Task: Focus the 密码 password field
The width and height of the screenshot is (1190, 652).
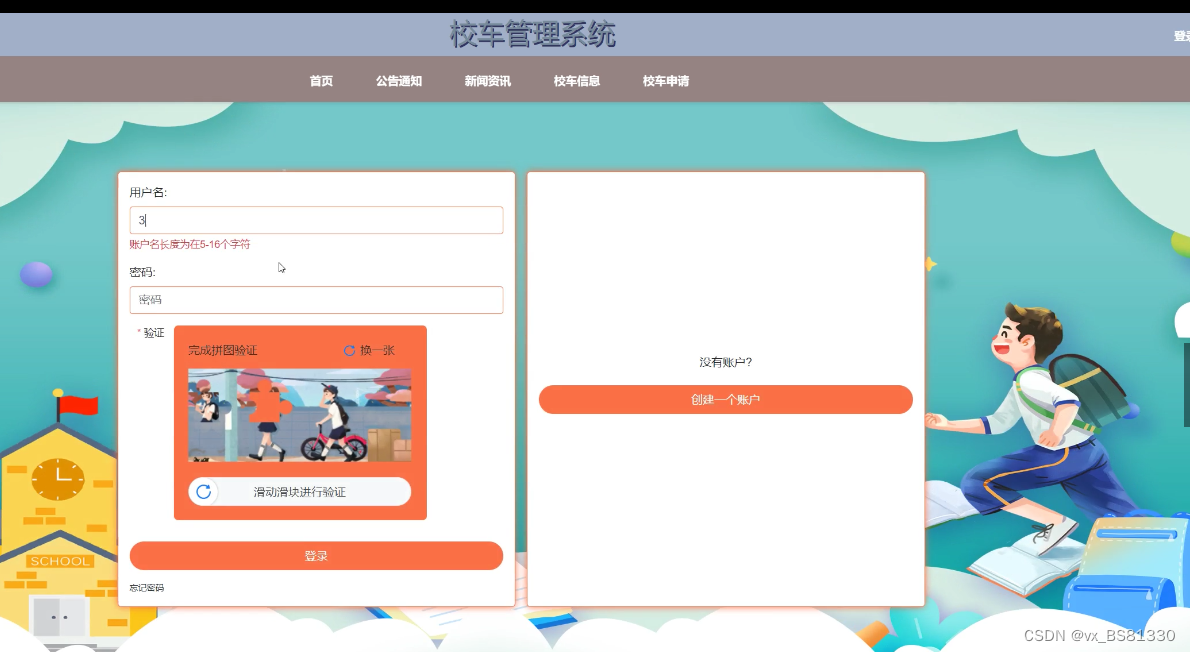Action: click(x=316, y=300)
